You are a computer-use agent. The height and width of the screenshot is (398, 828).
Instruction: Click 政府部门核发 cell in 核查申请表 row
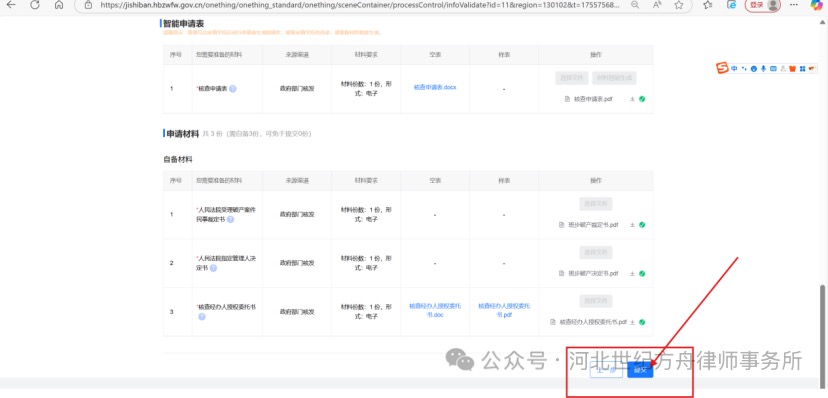point(297,89)
